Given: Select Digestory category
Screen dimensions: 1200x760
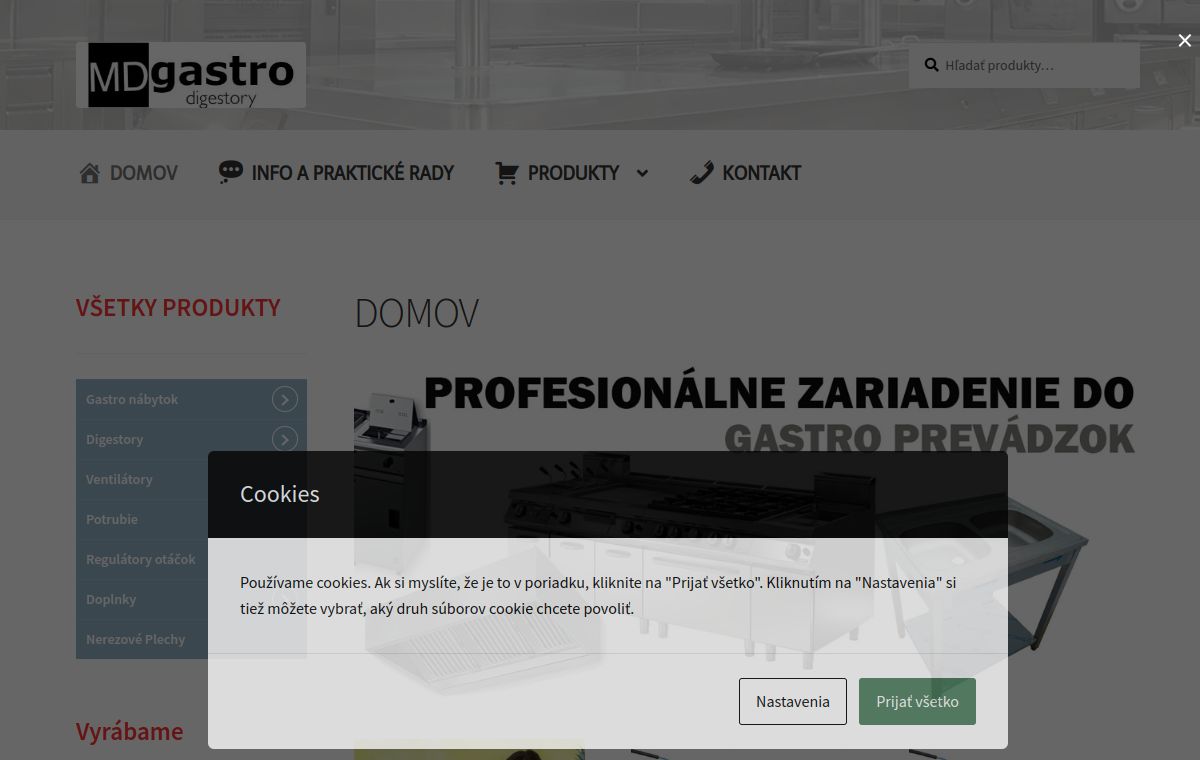Looking at the screenshot, I should point(114,439).
